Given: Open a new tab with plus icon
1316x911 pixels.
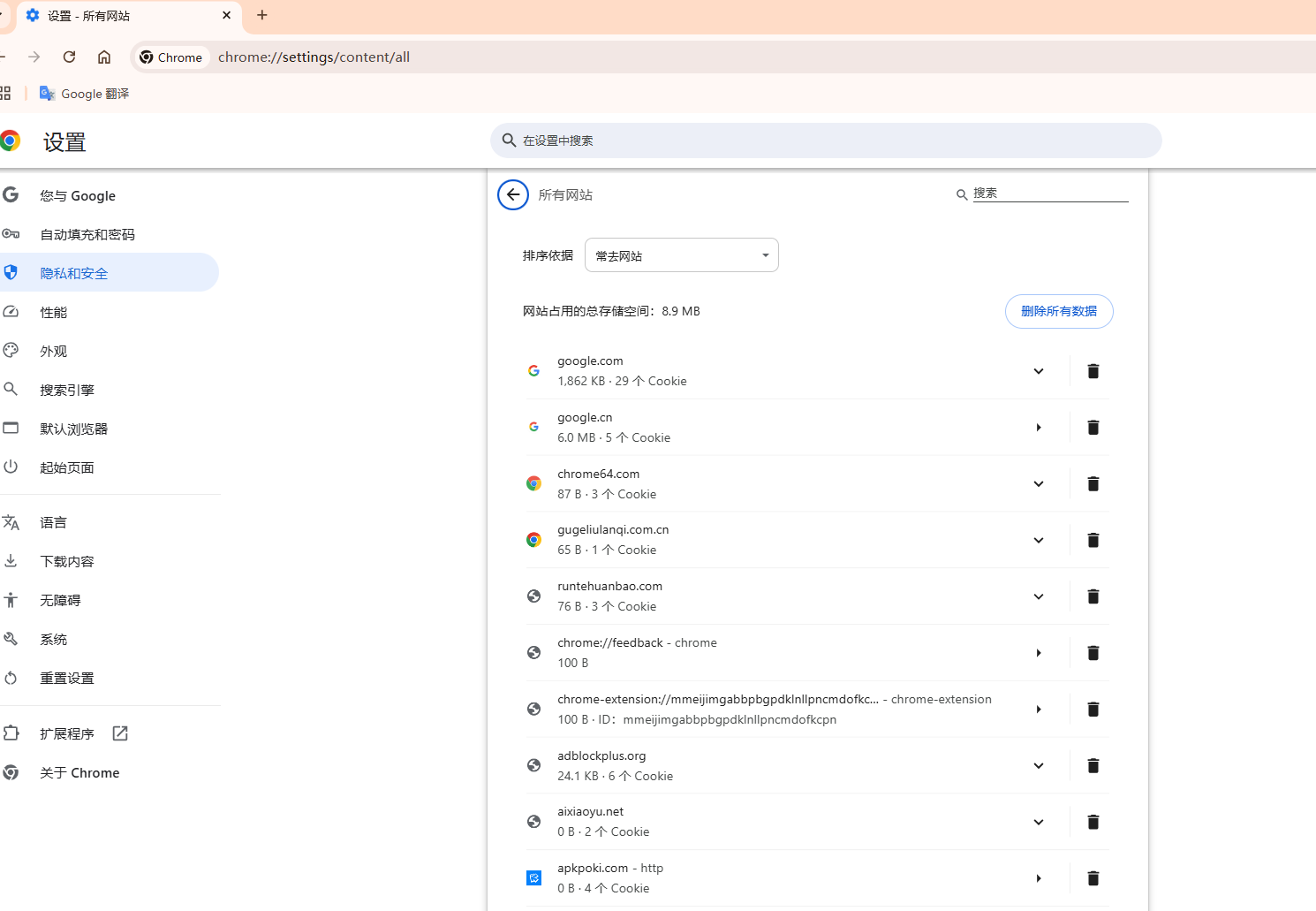Looking at the screenshot, I should [x=262, y=15].
